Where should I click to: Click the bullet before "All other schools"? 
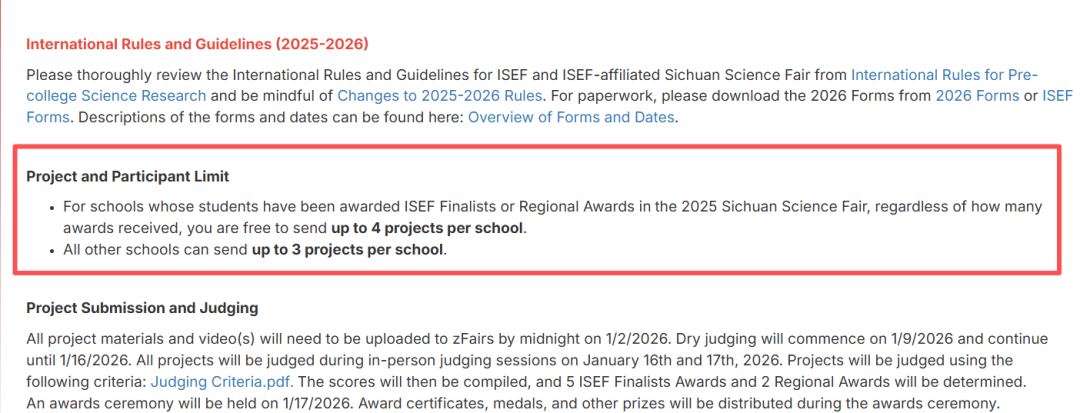52,249
